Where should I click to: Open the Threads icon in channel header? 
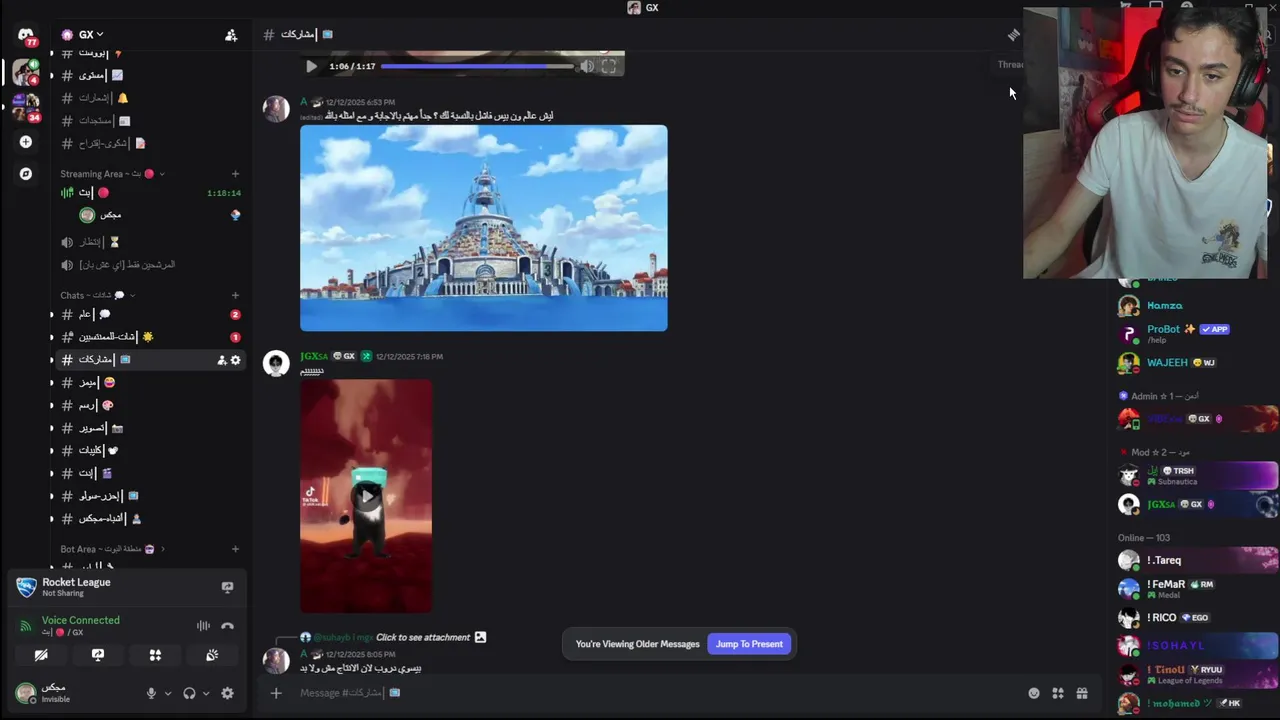click(x=1013, y=35)
